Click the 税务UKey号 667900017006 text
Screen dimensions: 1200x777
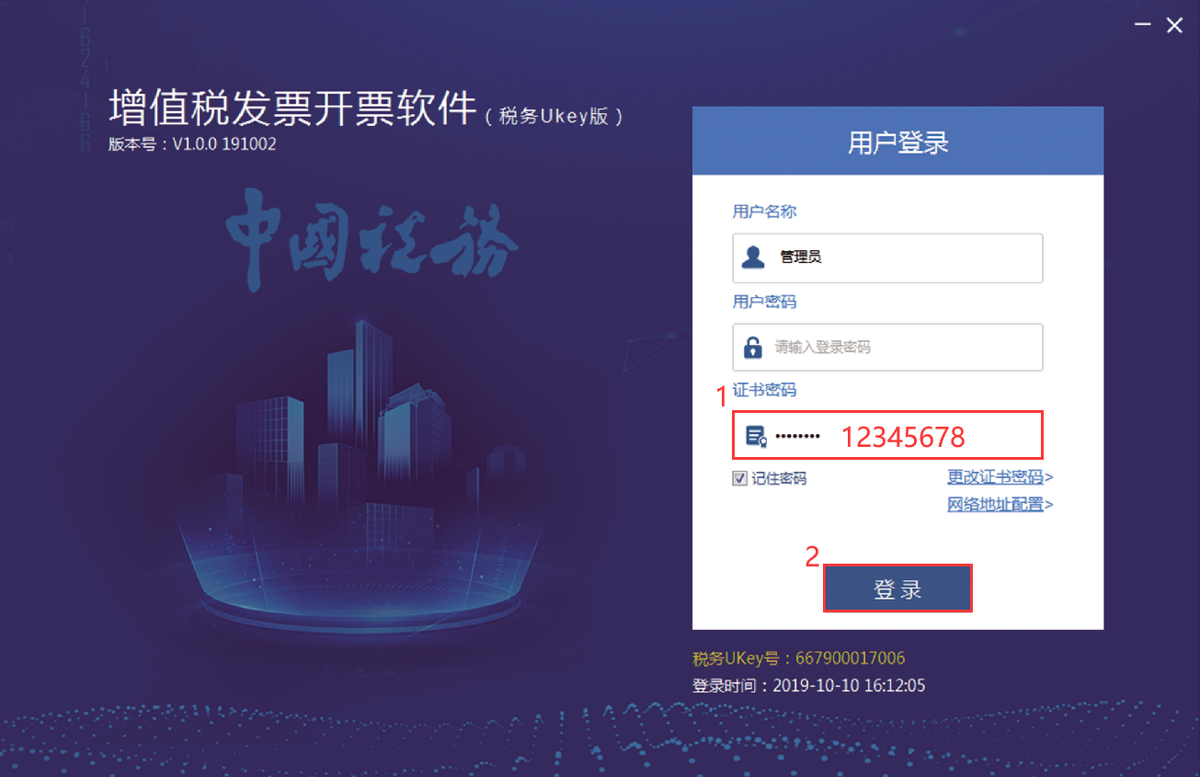(x=799, y=658)
